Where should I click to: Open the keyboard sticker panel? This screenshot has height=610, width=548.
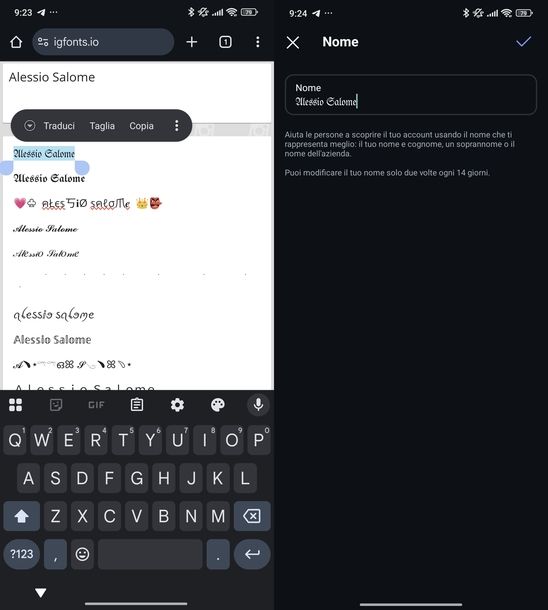pyautogui.click(x=56, y=405)
